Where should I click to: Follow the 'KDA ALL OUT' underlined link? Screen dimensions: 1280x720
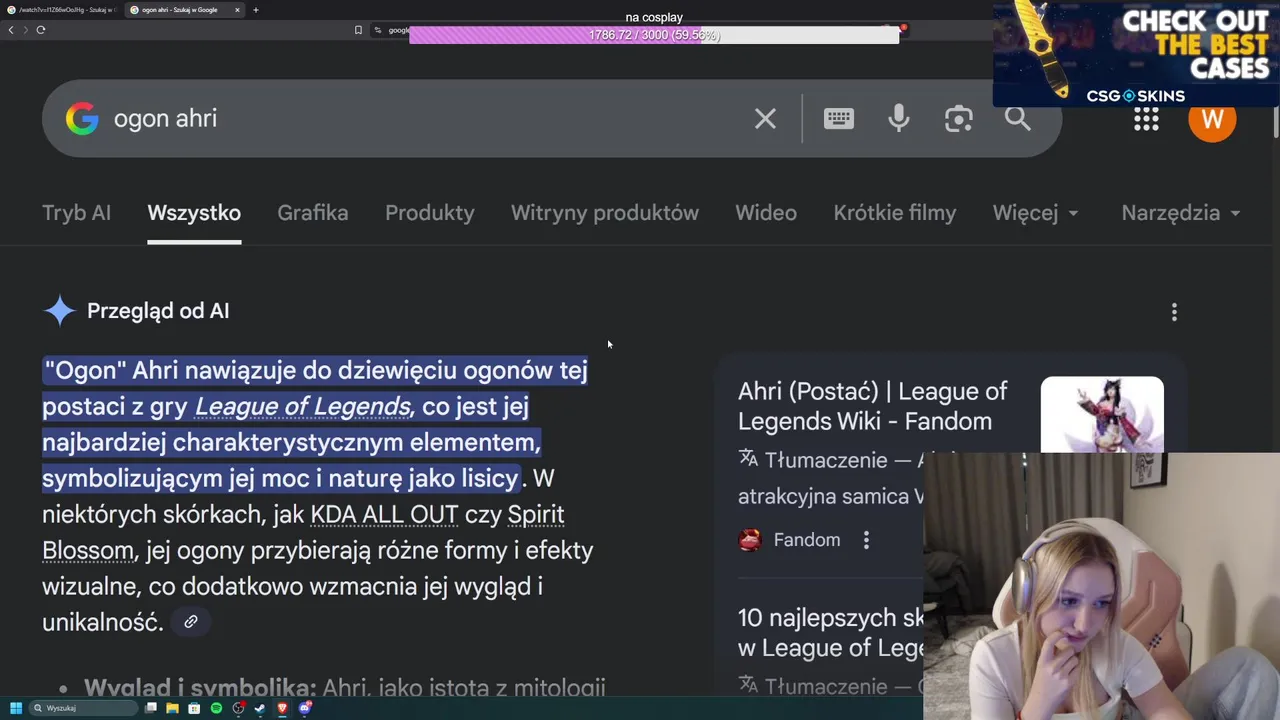coord(384,514)
